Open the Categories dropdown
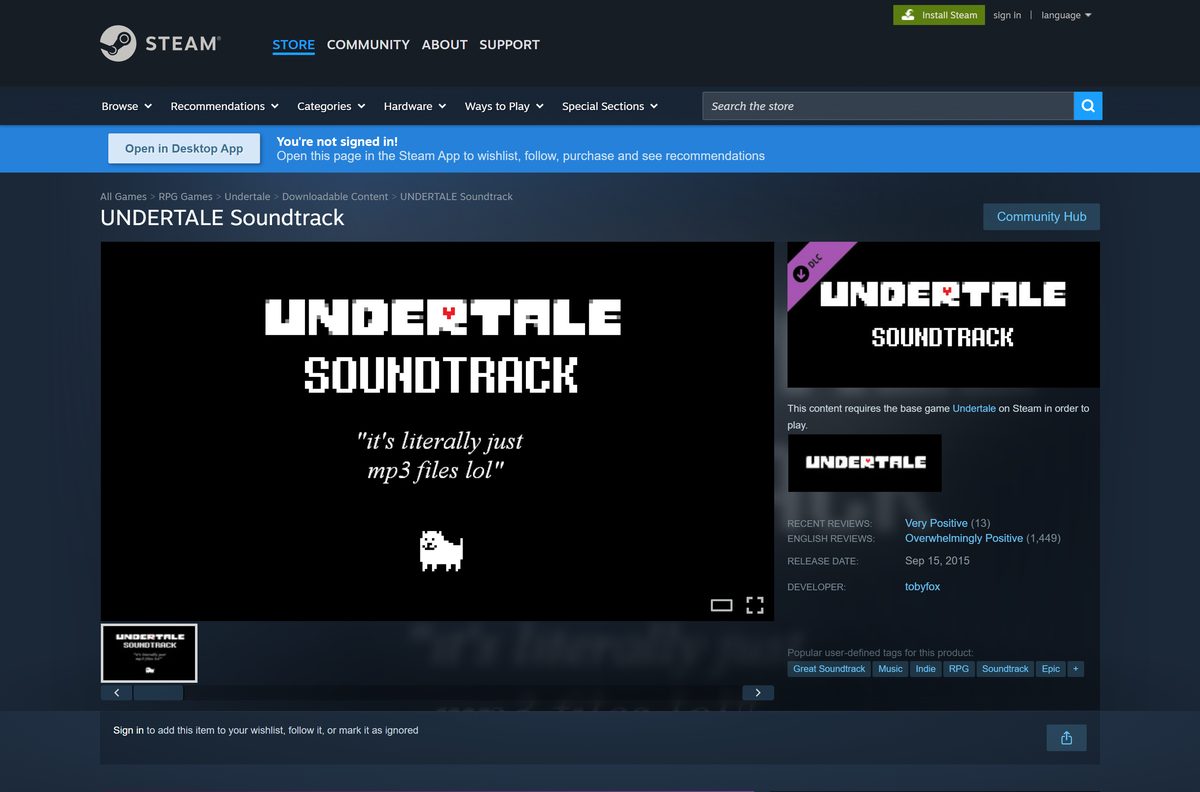Image resolution: width=1200 pixels, height=792 pixels. point(332,106)
